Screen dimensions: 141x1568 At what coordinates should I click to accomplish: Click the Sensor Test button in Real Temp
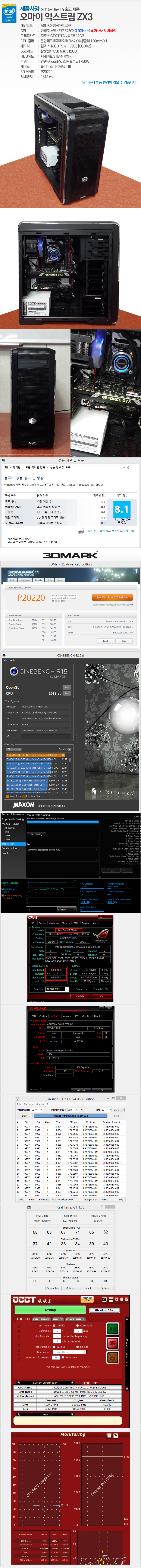coord(53,1288)
